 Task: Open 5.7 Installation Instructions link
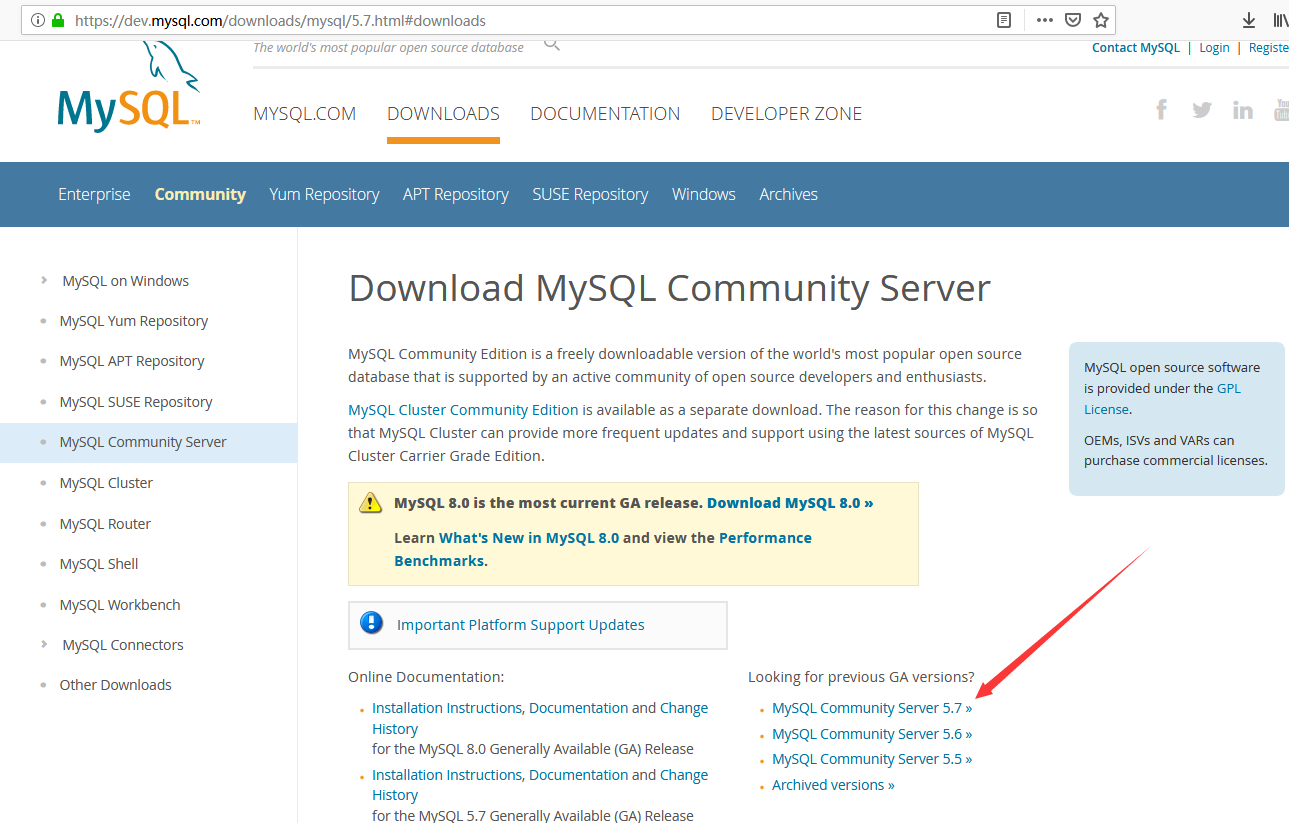447,775
